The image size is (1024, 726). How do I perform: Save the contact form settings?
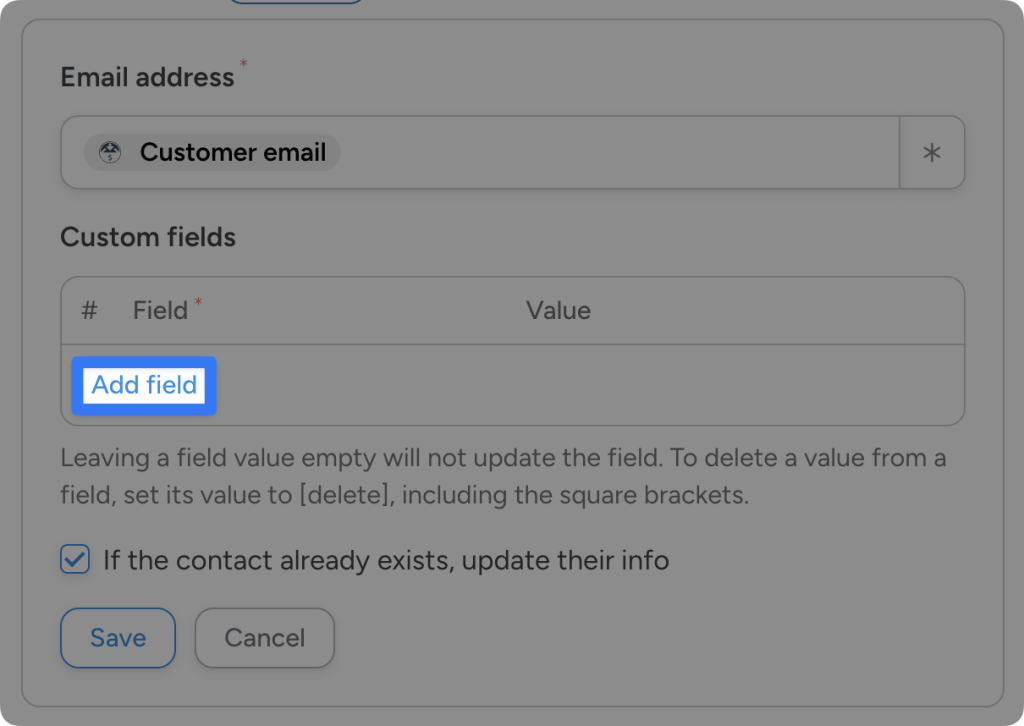[x=117, y=638]
